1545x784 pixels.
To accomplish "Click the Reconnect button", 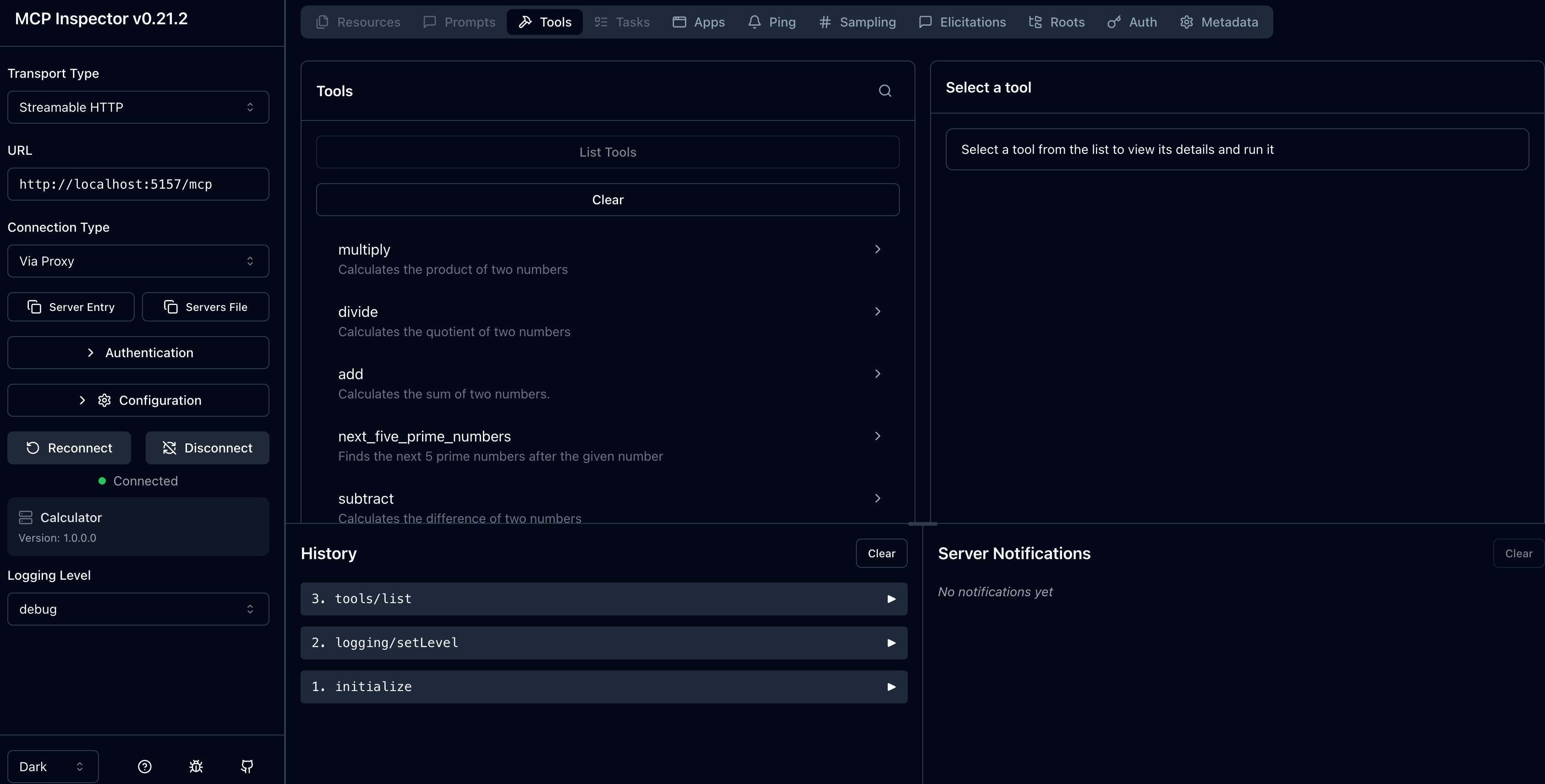I will click(69, 448).
